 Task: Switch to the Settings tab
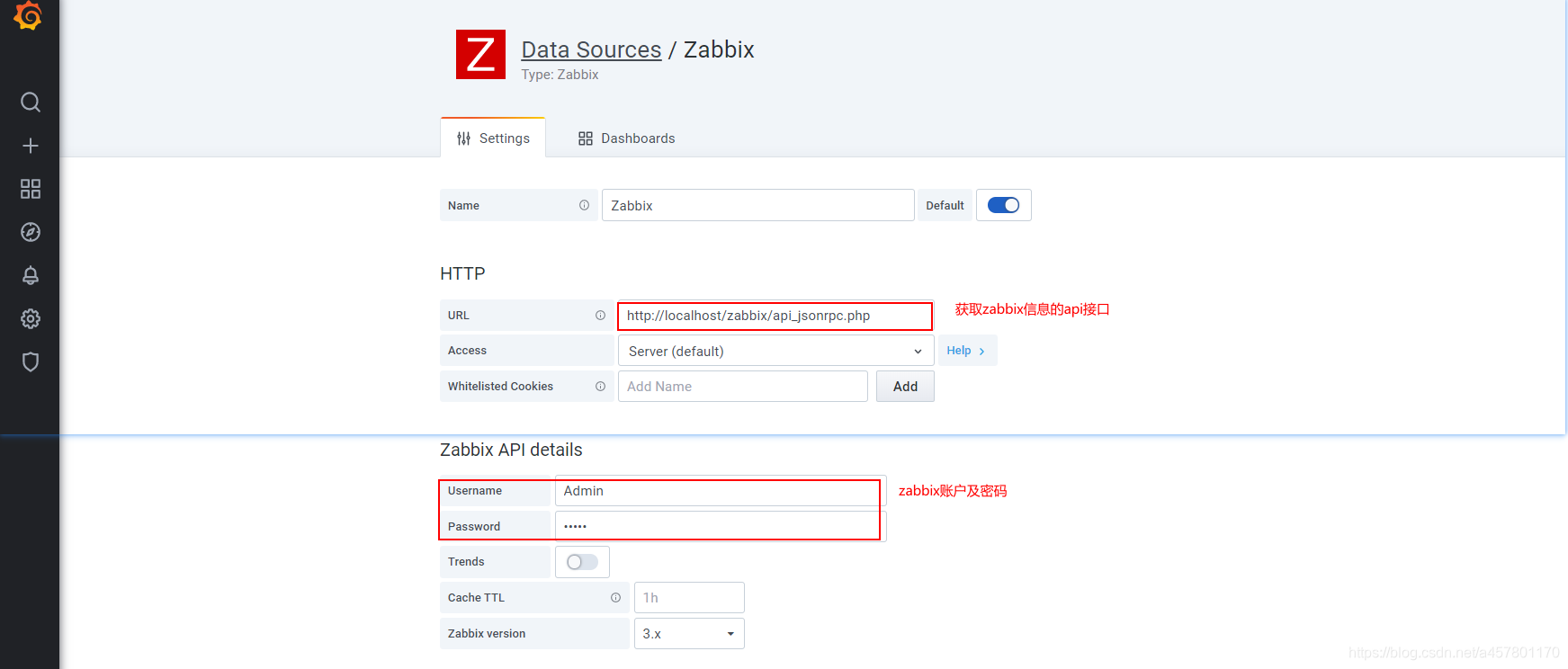(x=493, y=138)
